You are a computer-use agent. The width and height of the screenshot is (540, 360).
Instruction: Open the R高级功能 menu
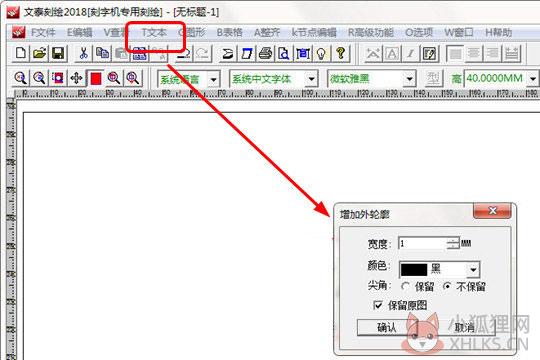[371, 33]
